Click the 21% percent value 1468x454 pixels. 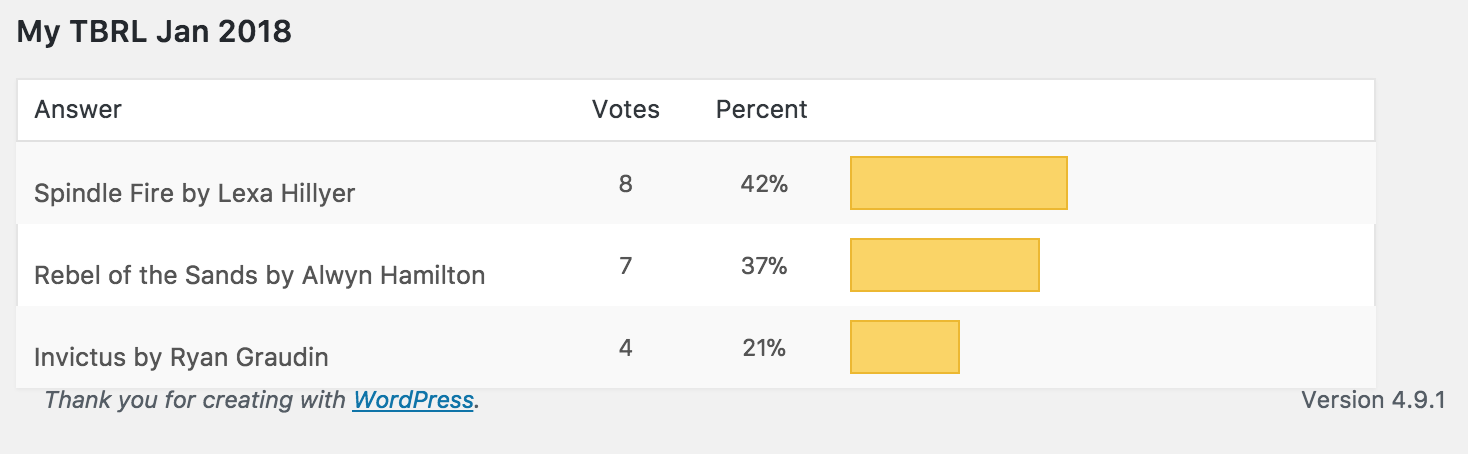tap(765, 348)
